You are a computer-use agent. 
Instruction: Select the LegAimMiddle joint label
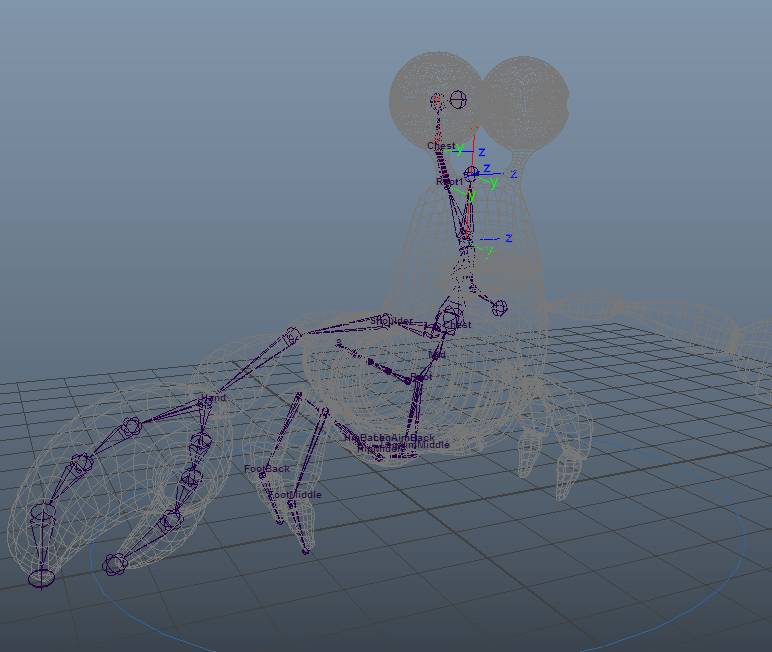point(416,445)
